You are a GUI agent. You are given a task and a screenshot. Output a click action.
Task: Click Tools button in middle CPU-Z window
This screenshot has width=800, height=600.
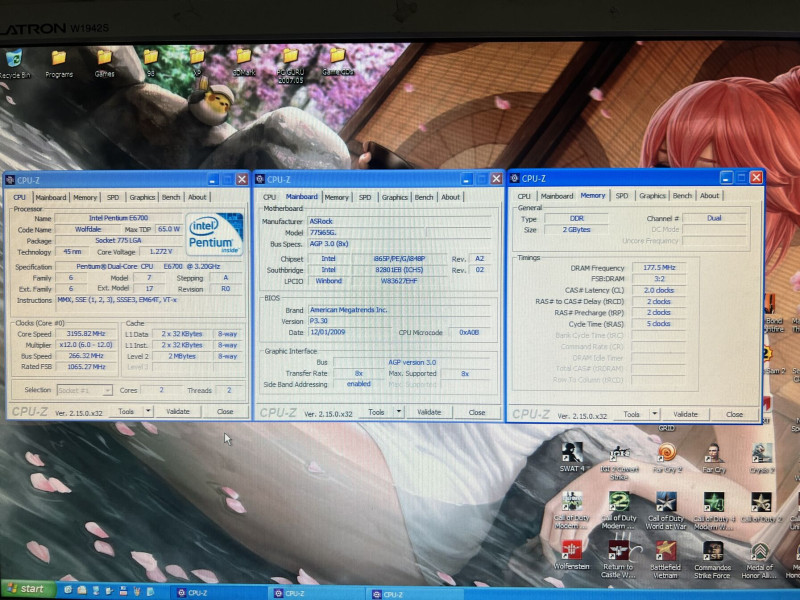[x=376, y=412]
